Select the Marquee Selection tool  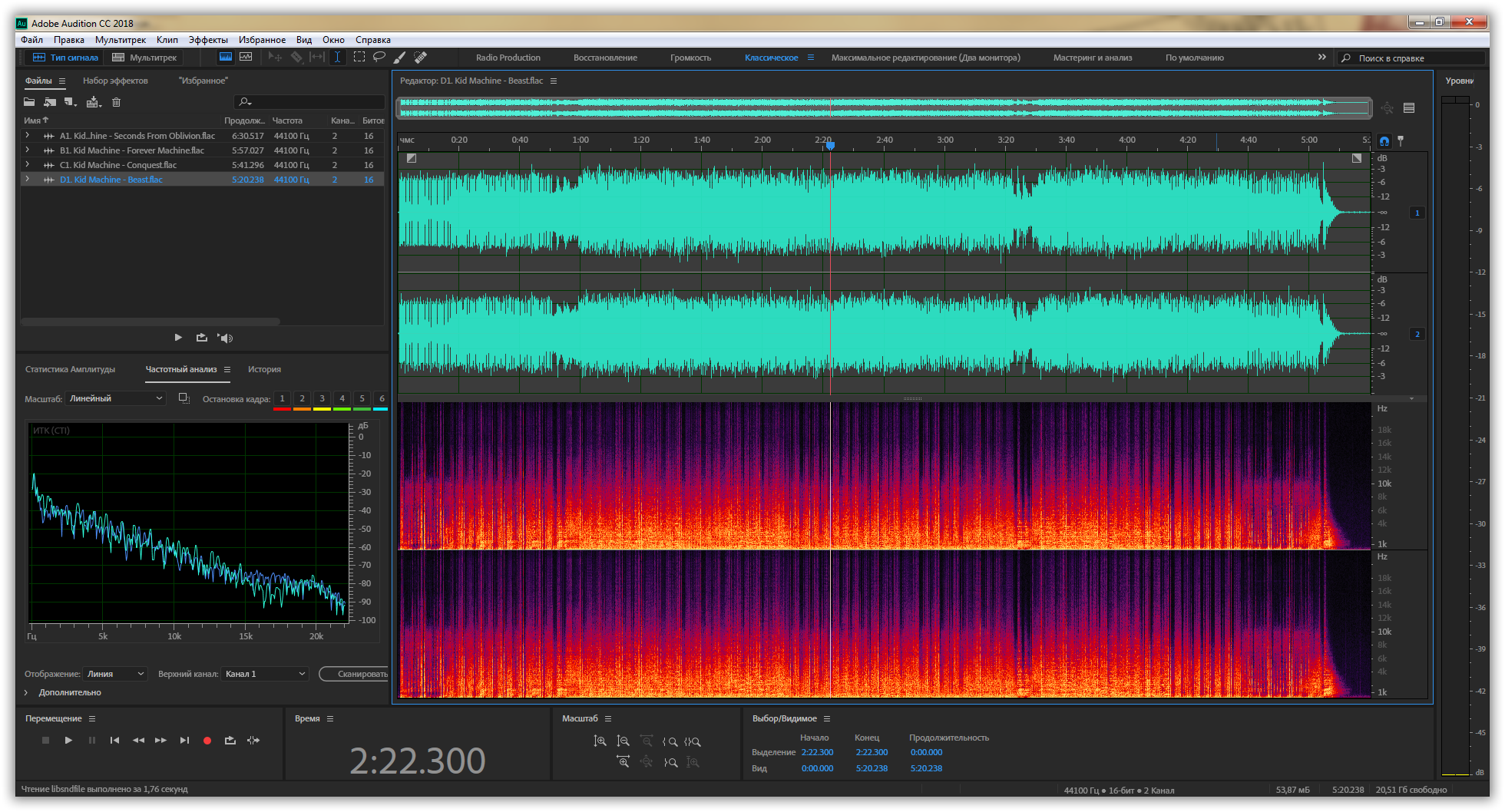tap(359, 57)
